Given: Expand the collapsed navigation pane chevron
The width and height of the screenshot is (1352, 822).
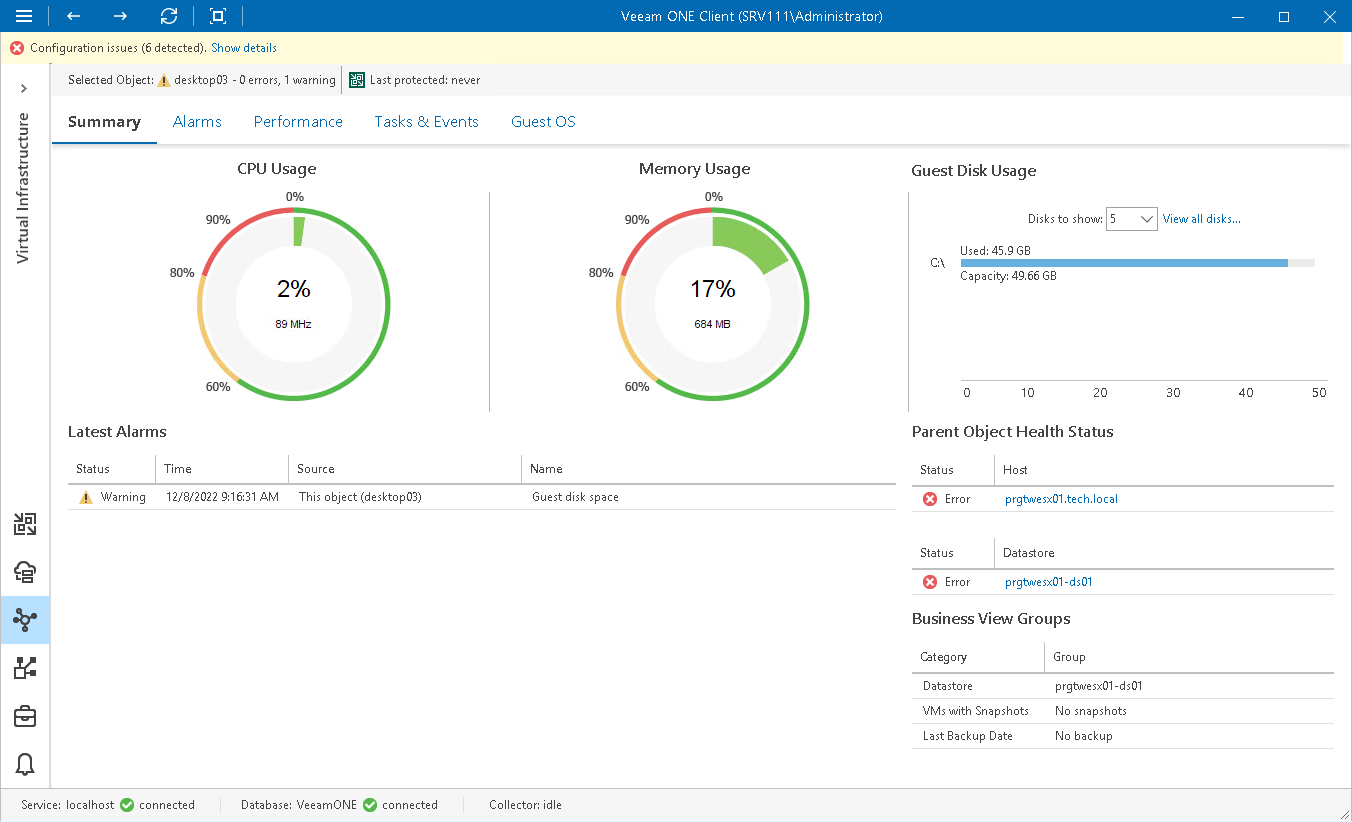Looking at the screenshot, I should [x=24, y=88].
